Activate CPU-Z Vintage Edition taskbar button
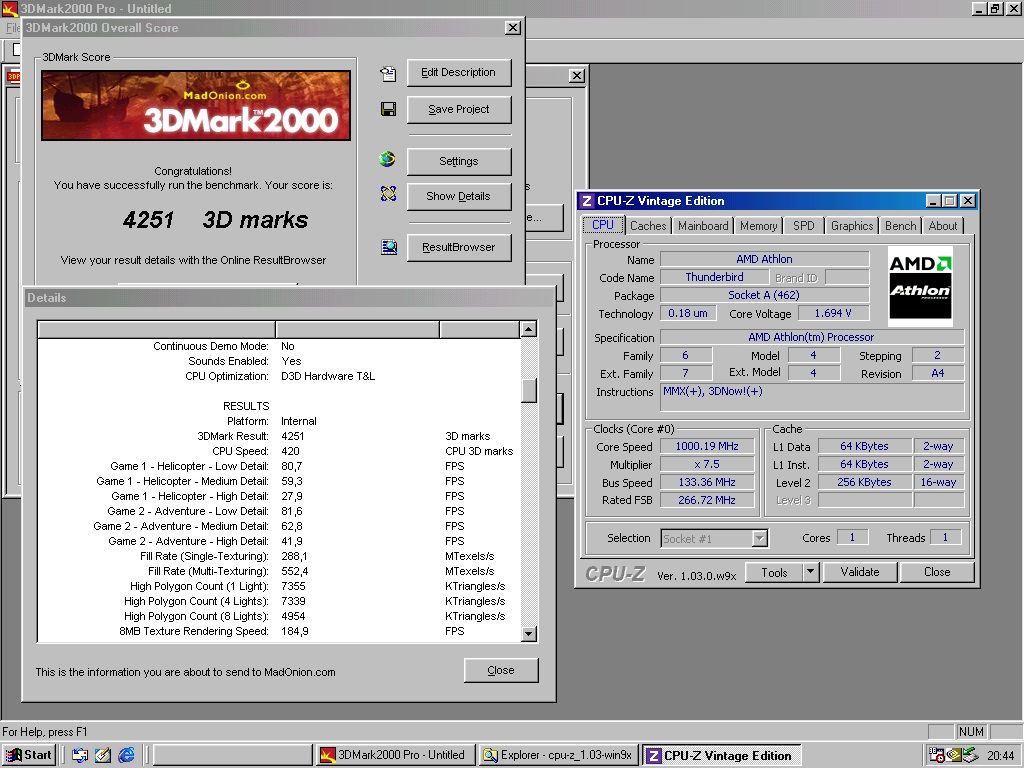Viewport: 1024px width, 768px height. click(722, 755)
